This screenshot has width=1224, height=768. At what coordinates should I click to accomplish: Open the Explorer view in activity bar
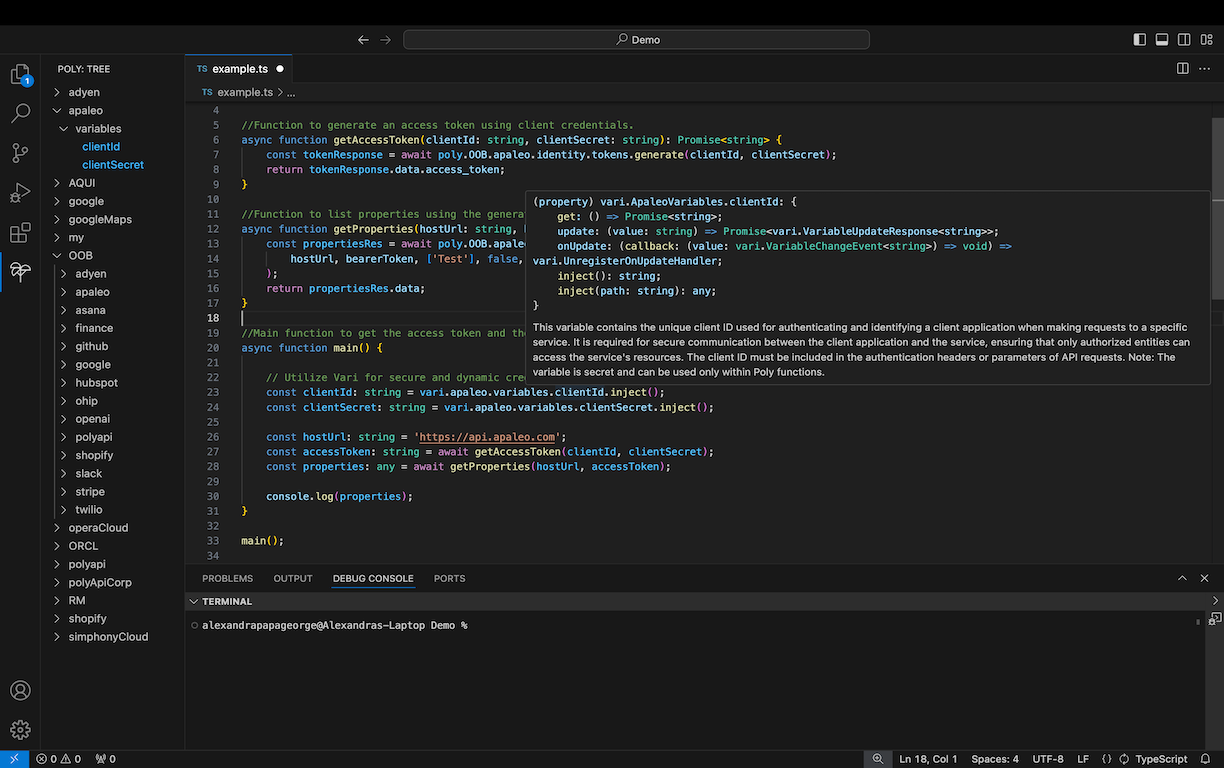[20, 75]
